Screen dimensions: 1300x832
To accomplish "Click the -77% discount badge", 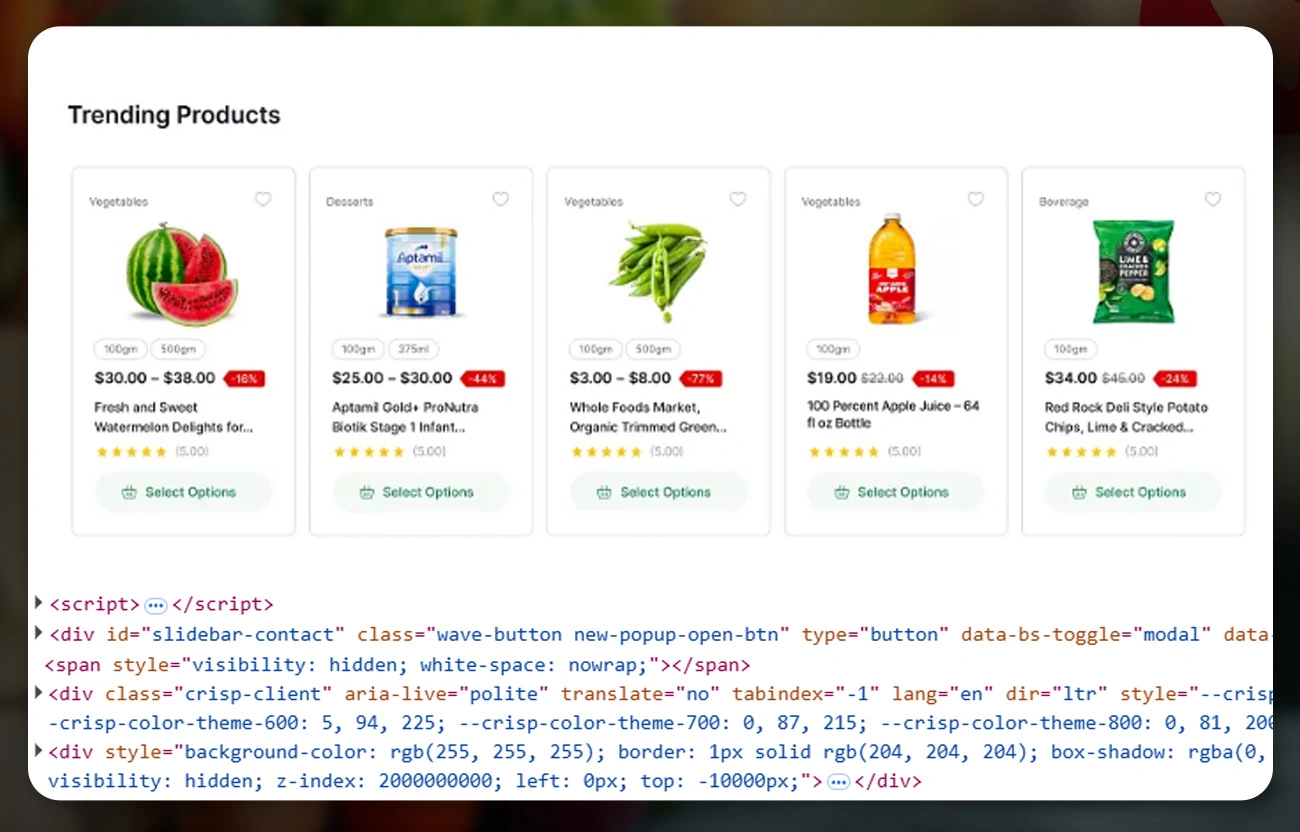I will coord(701,379).
